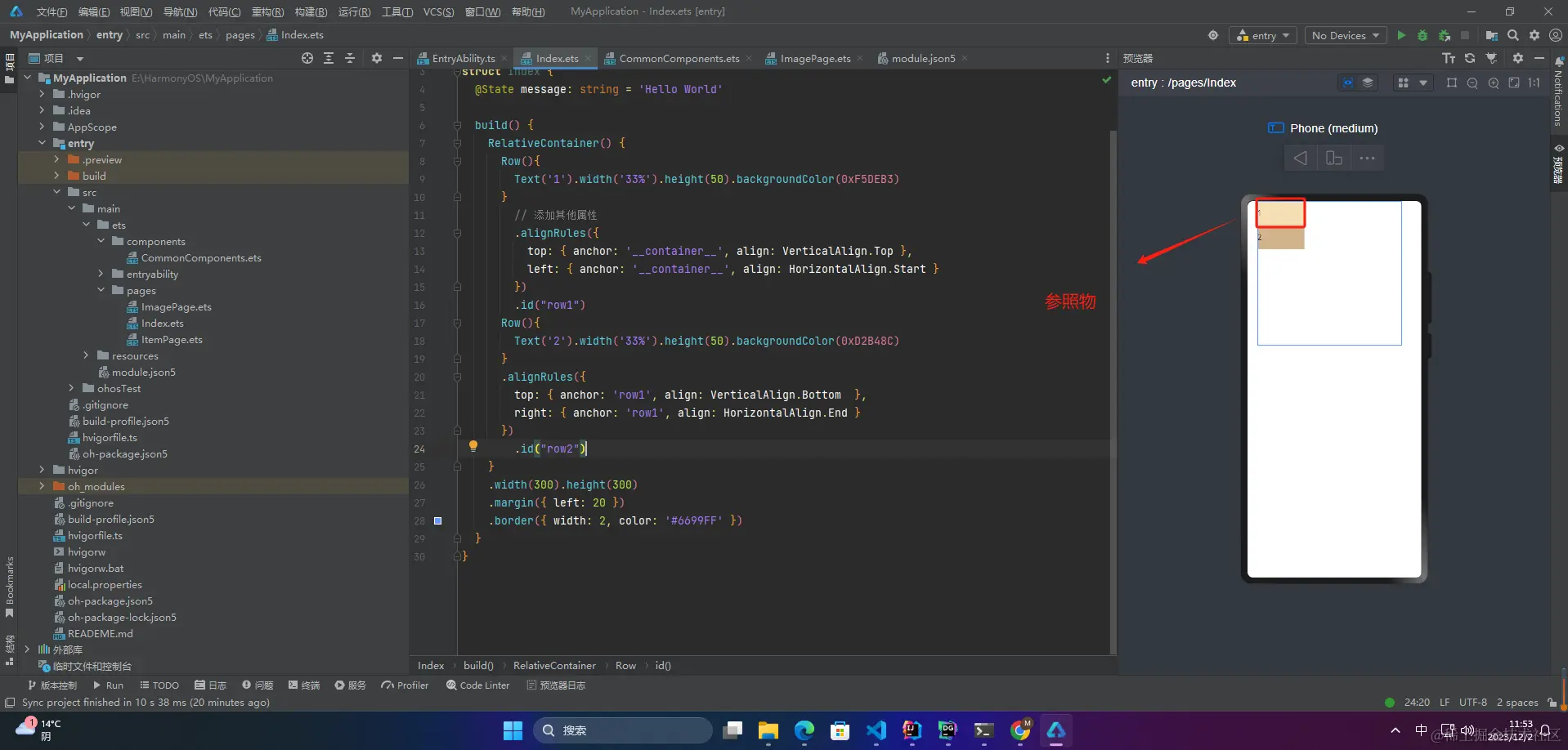The height and width of the screenshot is (750, 1568).
Task: Open the 预览器日志 tool window
Action: [x=556, y=685]
